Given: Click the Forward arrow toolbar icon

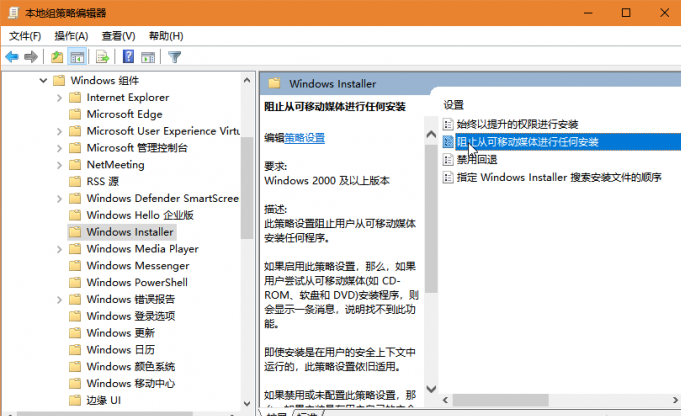Looking at the screenshot, I should tap(31, 57).
